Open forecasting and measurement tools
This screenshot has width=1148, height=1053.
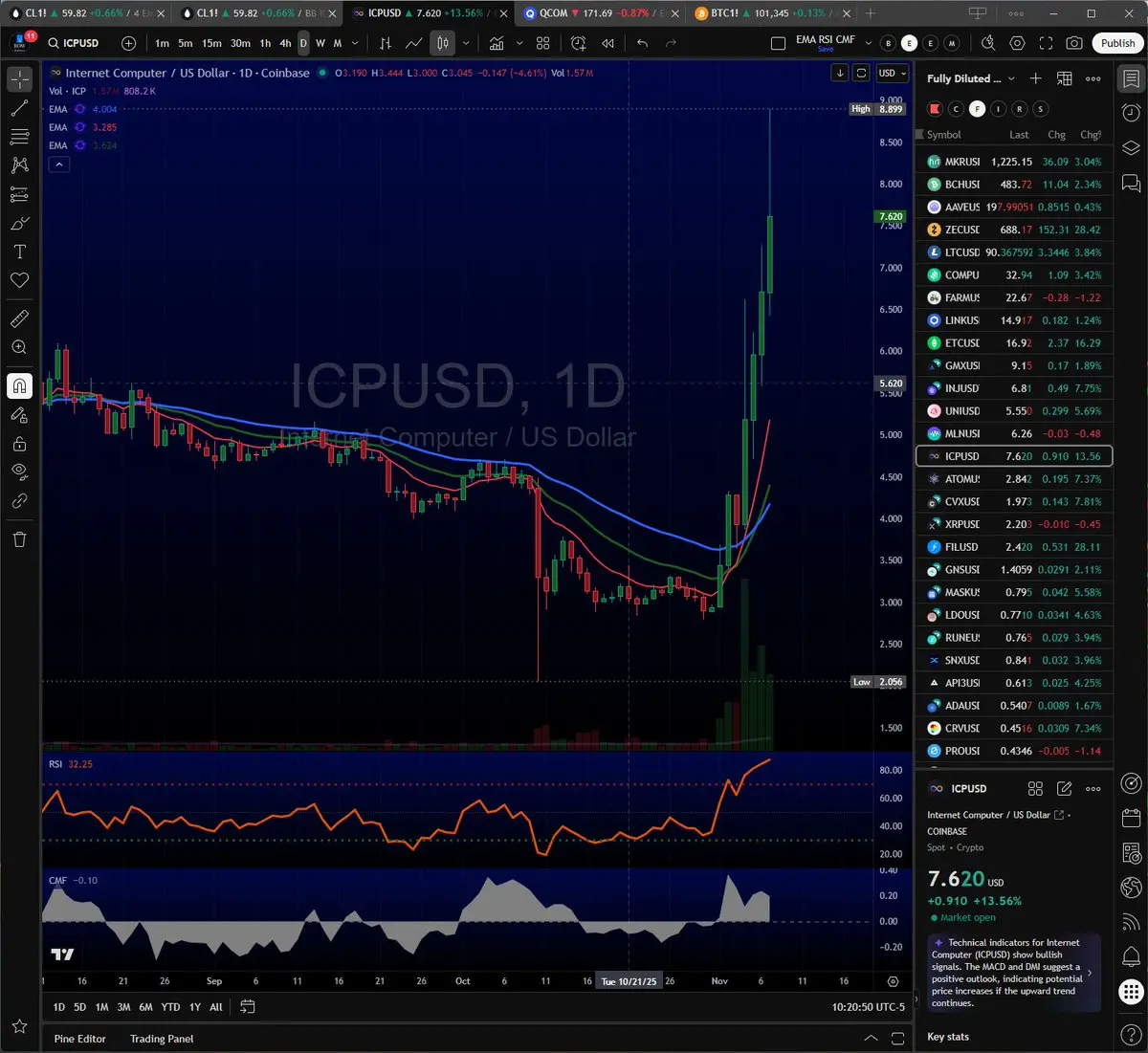coord(19,195)
